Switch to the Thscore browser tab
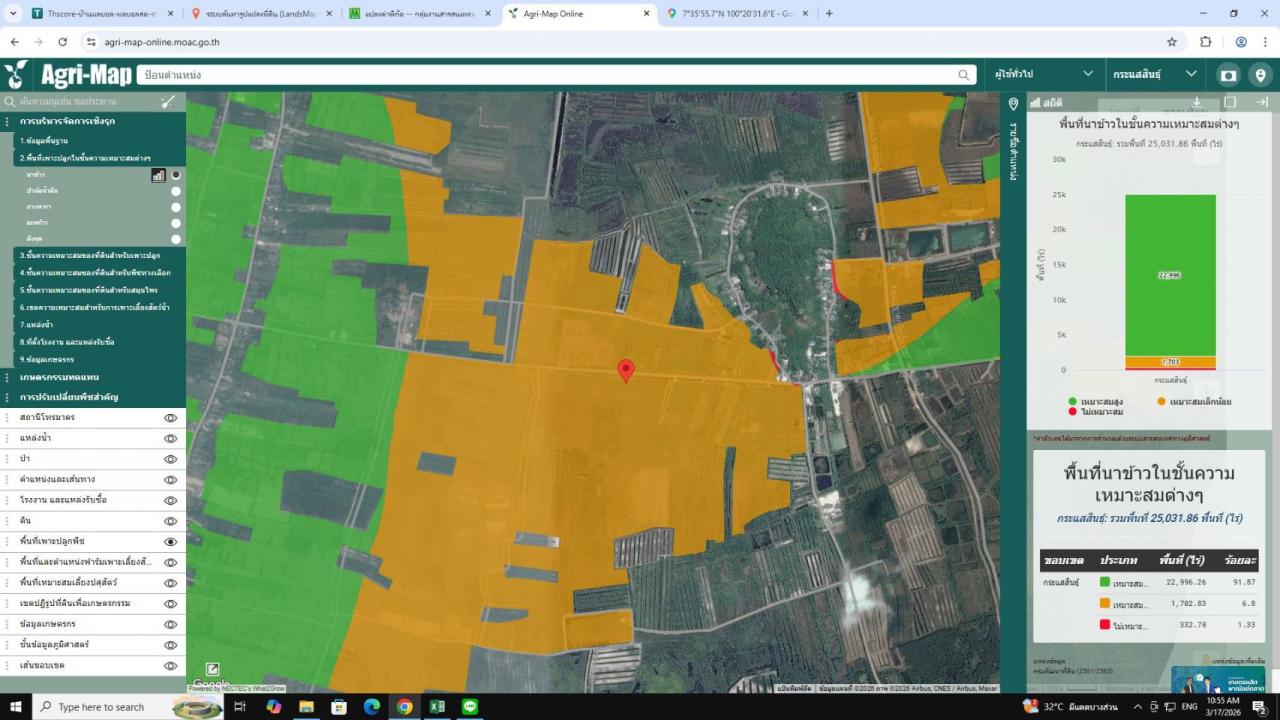The height and width of the screenshot is (720, 1280). (x=102, y=14)
